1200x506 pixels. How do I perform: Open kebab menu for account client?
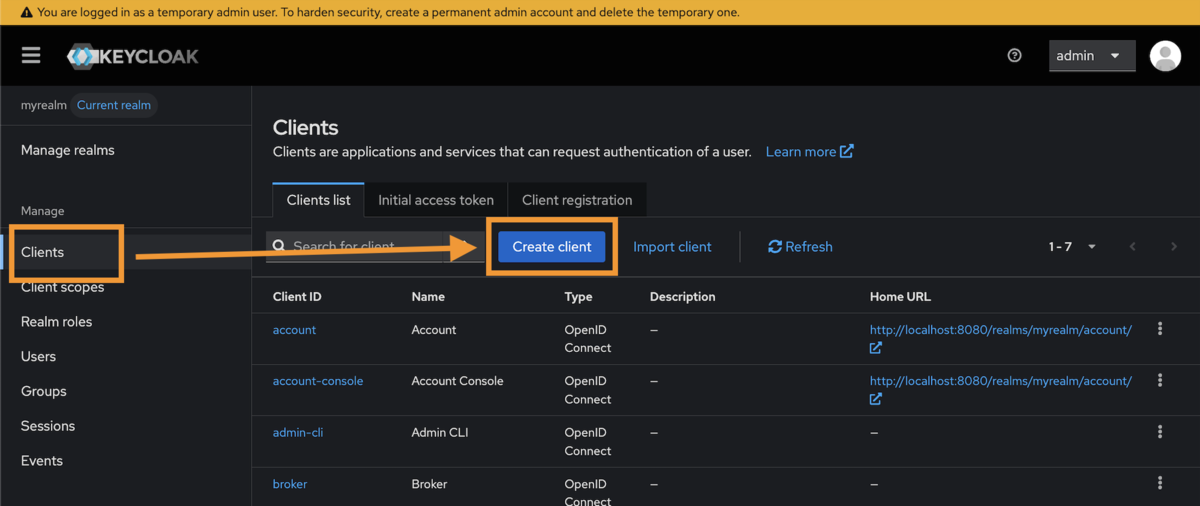click(1160, 329)
